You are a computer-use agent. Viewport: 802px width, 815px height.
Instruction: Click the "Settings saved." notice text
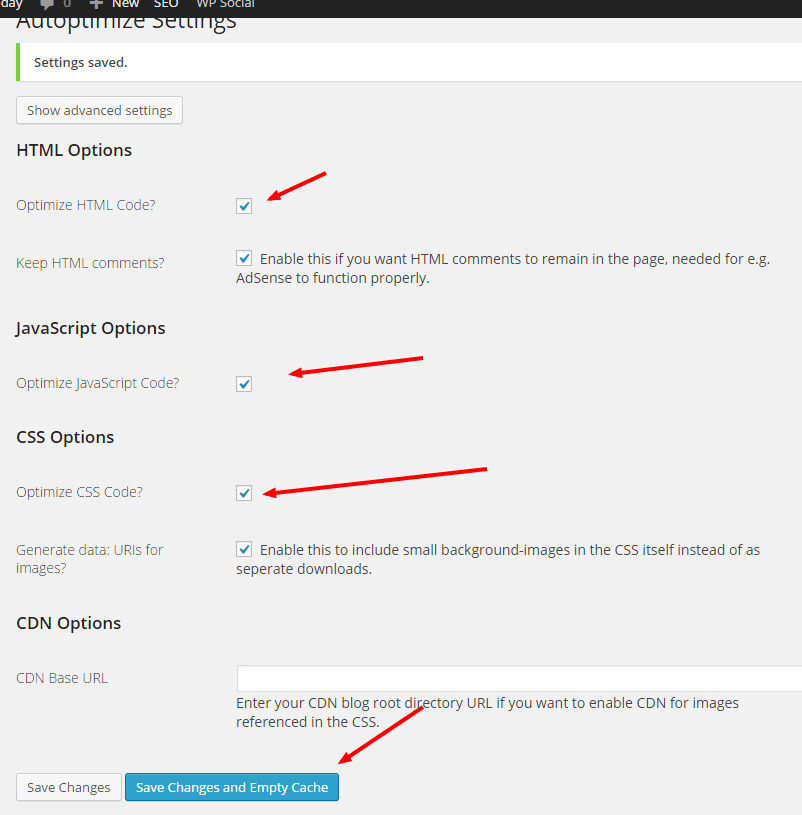tap(81, 62)
